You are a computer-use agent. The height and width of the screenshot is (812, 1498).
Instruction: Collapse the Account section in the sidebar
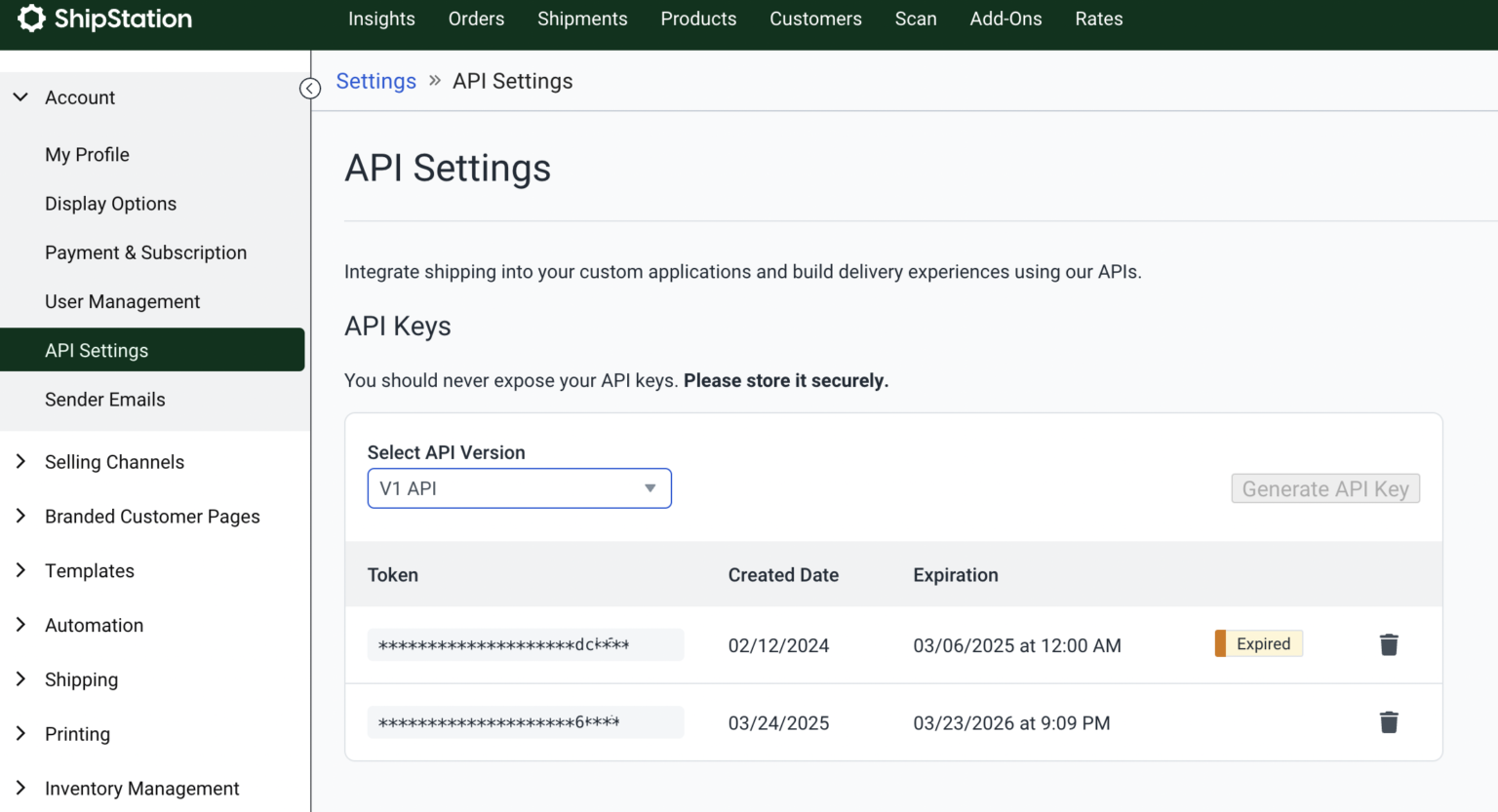point(20,97)
